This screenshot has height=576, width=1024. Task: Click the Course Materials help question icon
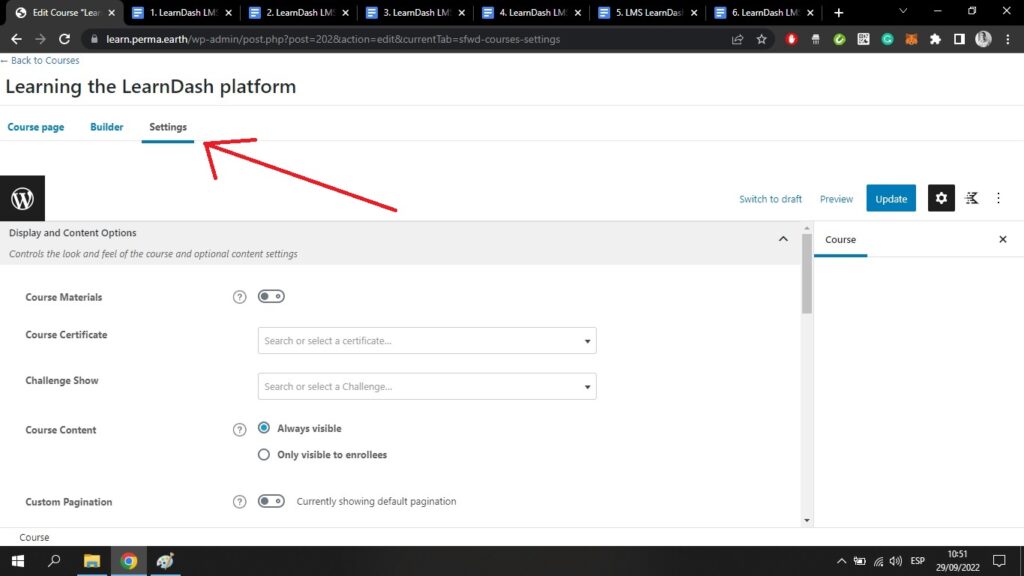tap(239, 297)
